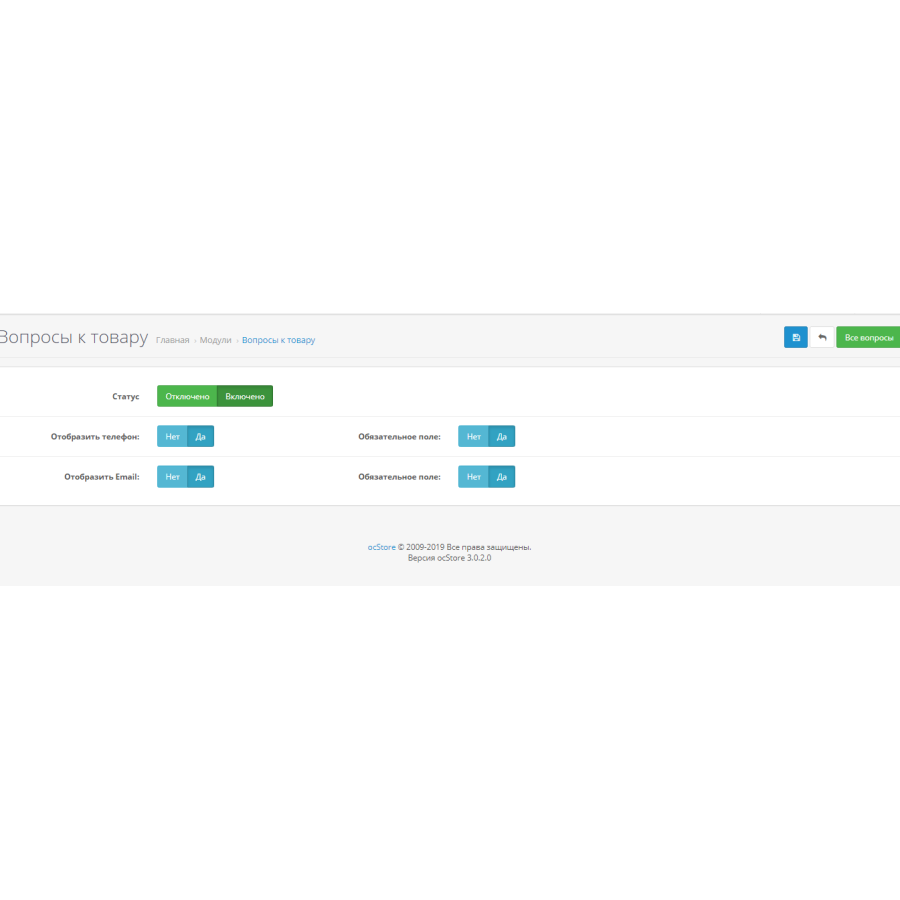Set status to Включено
Image resolution: width=900 pixels, height=900 pixels.
pyautogui.click(x=245, y=396)
